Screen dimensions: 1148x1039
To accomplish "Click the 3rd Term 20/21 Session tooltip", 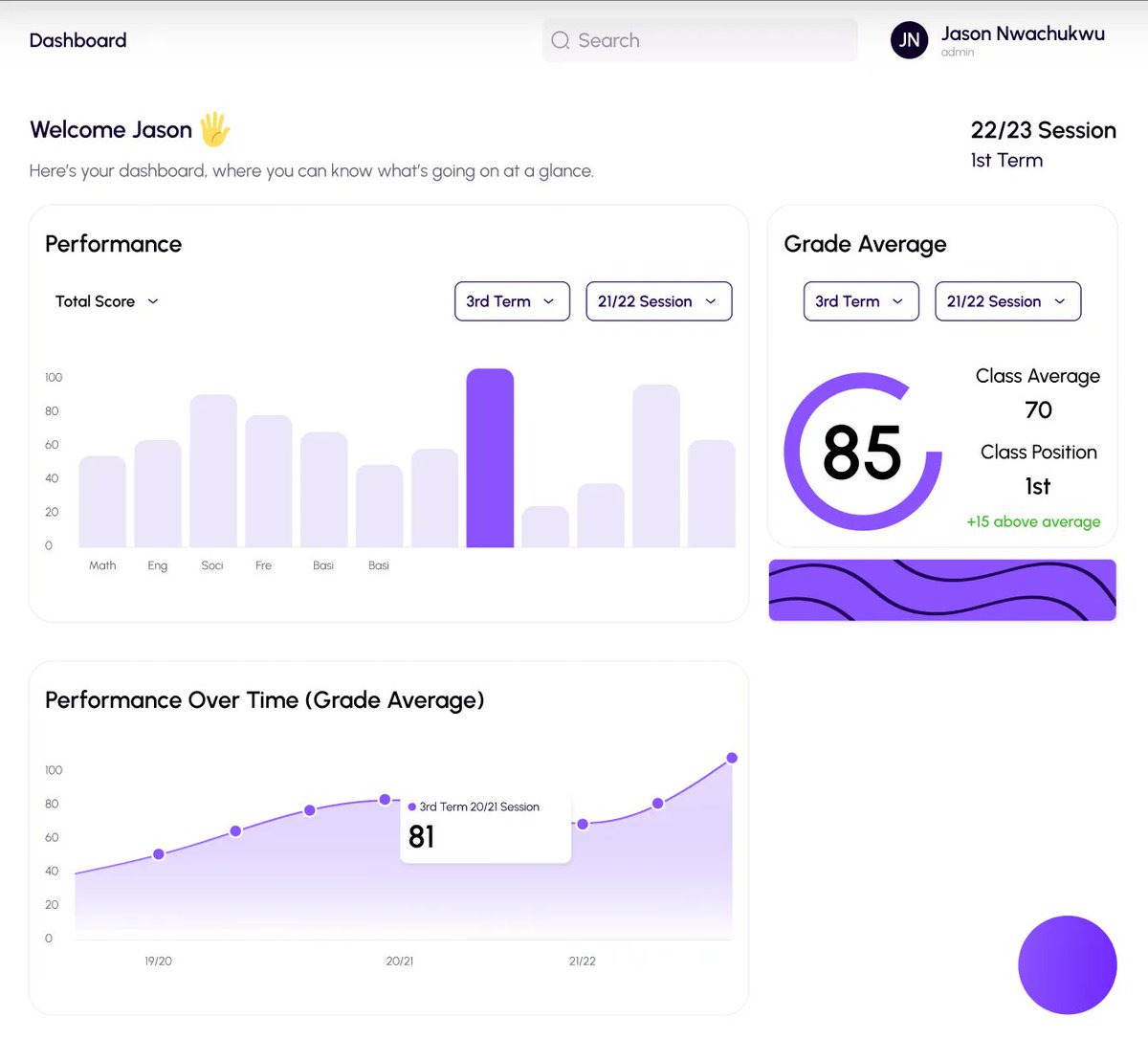I will 485,828.
